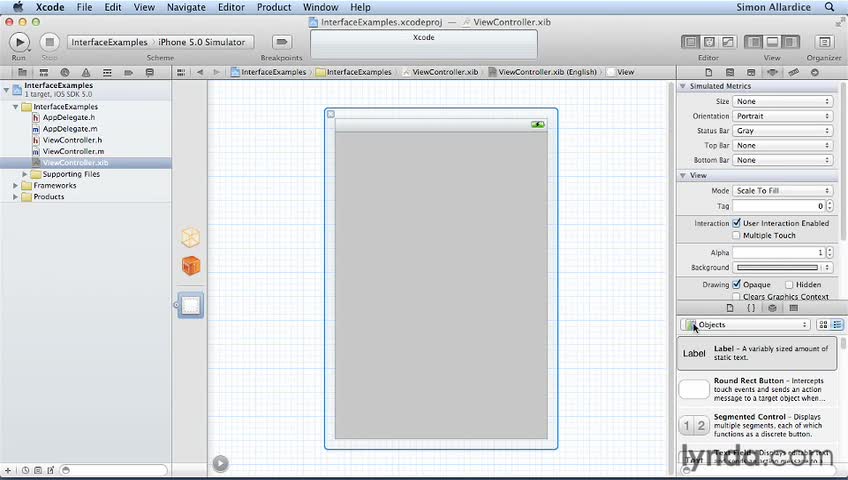The image size is (848, 480).
Task: Open the Xcode application menu
Action: [50, 7]
